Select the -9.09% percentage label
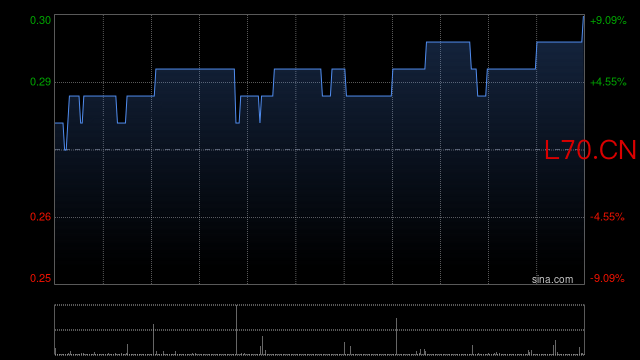The height and width of the screenshot is (360, 640). tap(607, 278)
